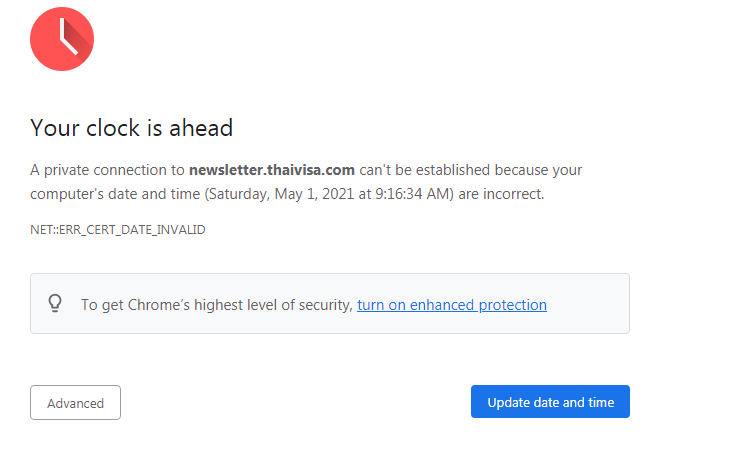Click Update date and time button
This screenshot has width=740, height=453.
point(550,402)
